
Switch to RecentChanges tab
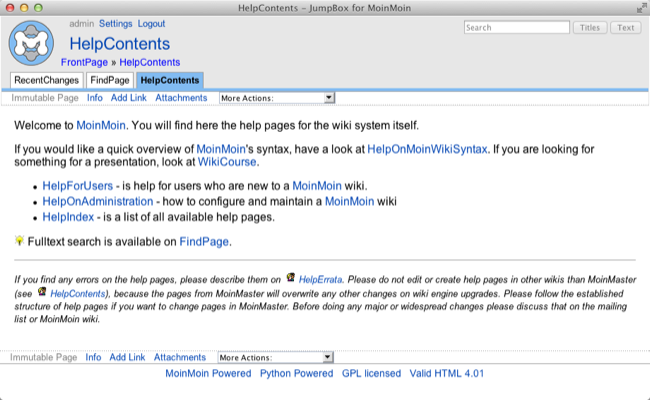coord(46,80)
